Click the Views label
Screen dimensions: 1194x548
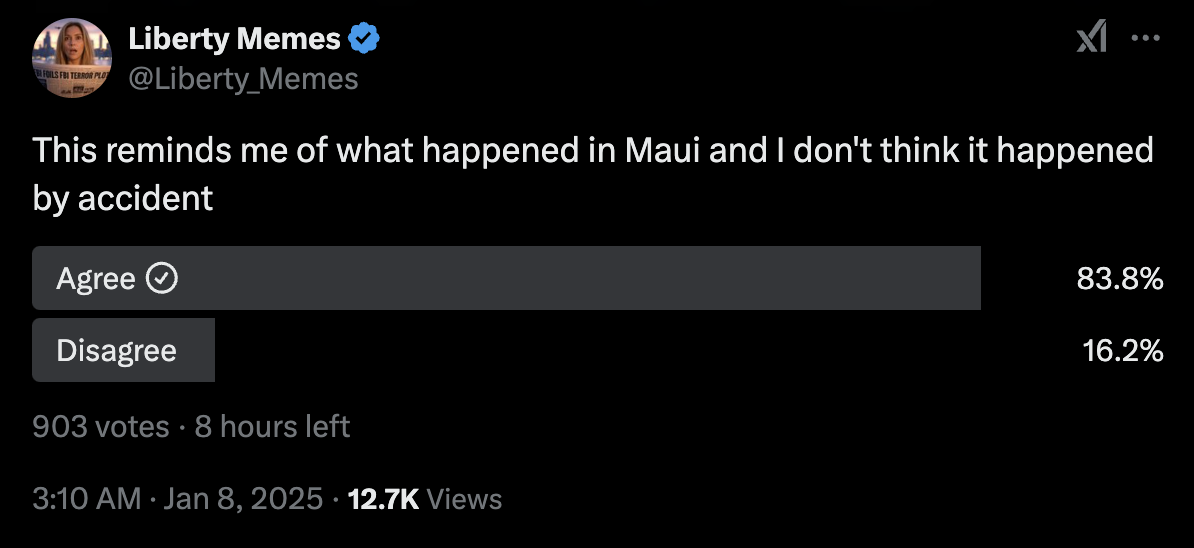(x=464, y=498)
